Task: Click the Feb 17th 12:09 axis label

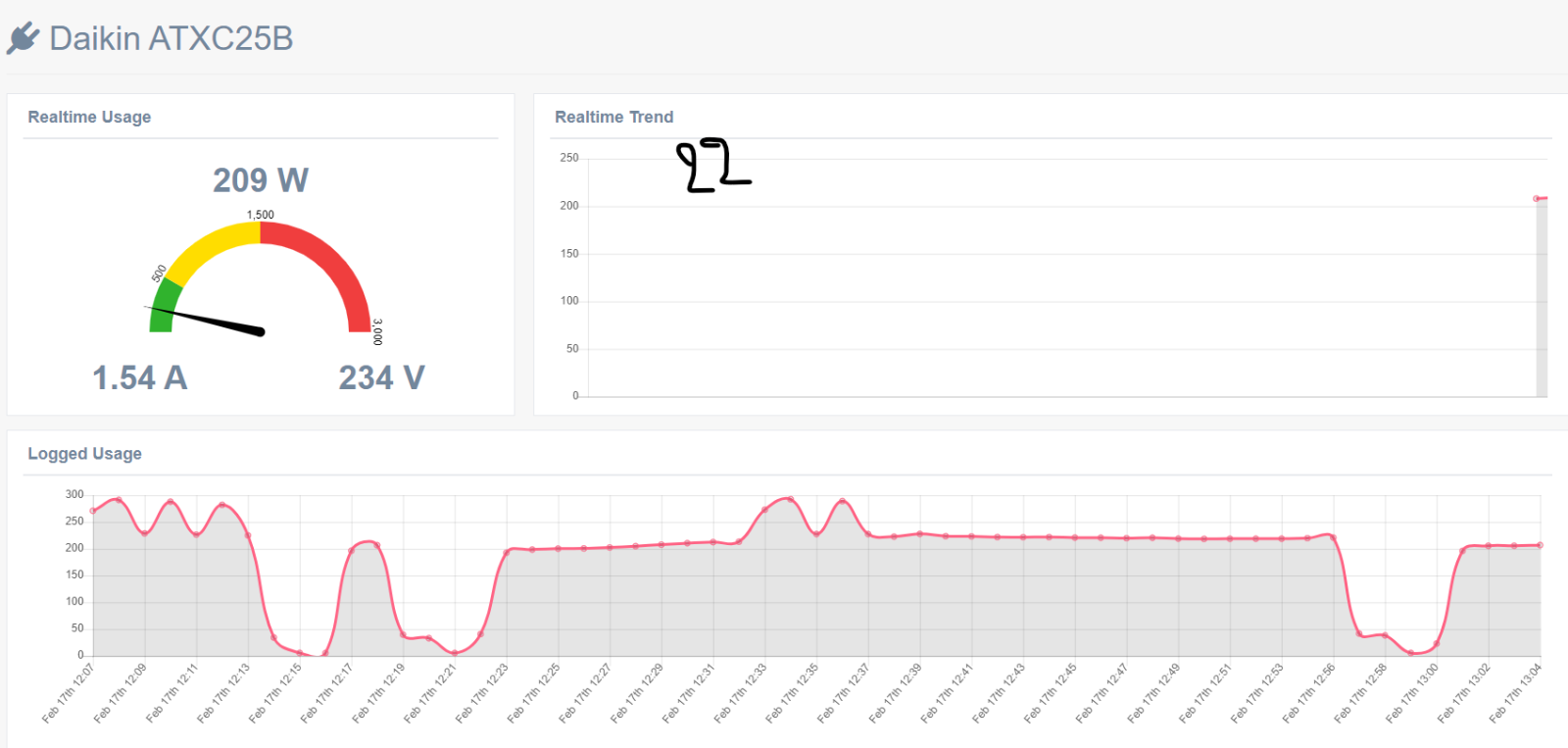Action: [x=121, y=694]
